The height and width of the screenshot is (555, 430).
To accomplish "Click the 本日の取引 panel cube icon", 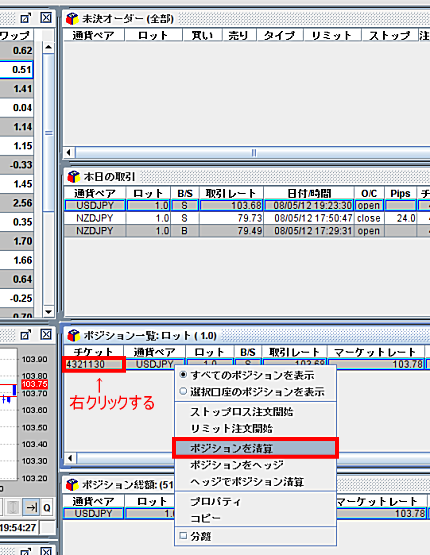I will click(x=73, y=176).
